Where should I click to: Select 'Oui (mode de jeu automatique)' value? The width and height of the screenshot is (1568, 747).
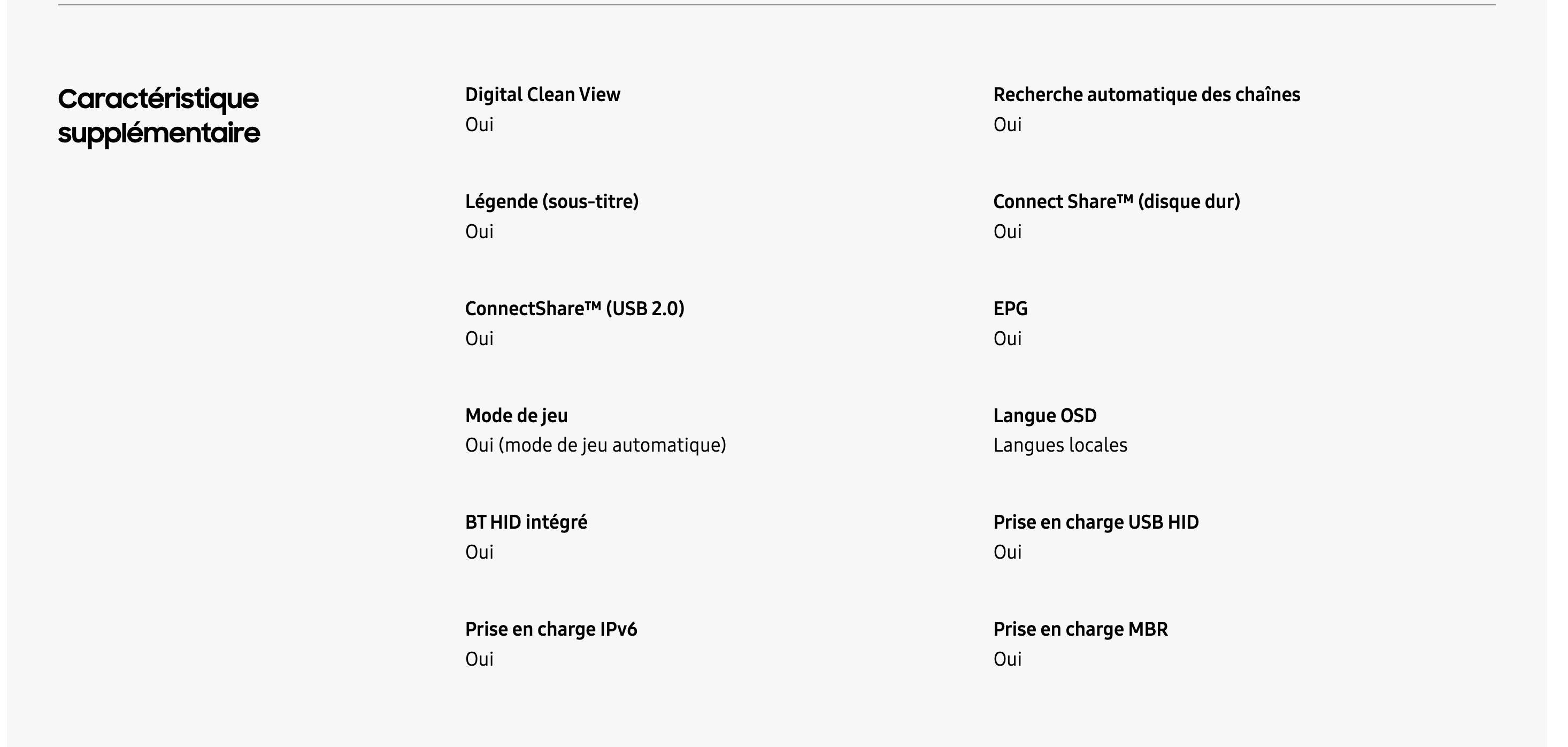coord(595,445)
